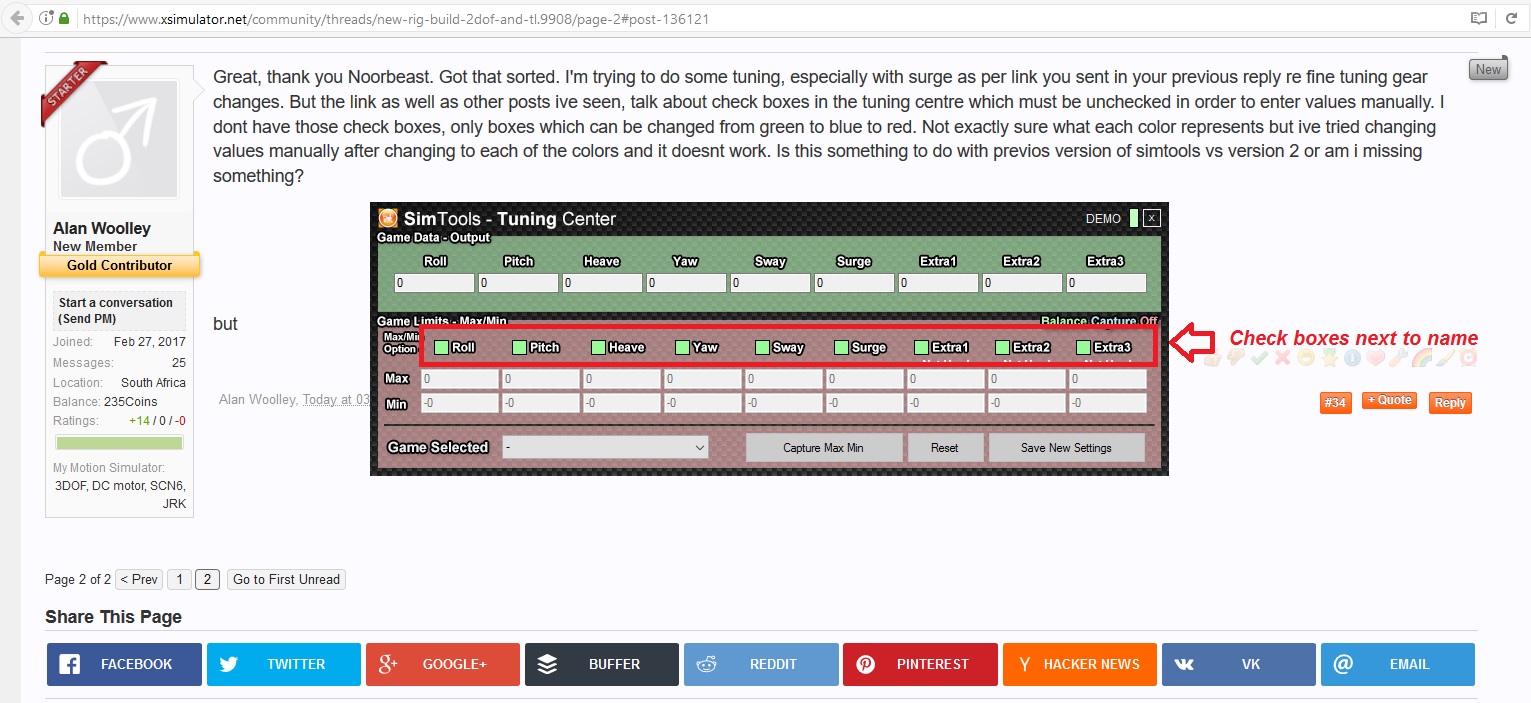The height and width of the screenshot is (703, 1531).
Task: Toggle the Heave checkbox in Tuning Center
Action: click(598, 347)
